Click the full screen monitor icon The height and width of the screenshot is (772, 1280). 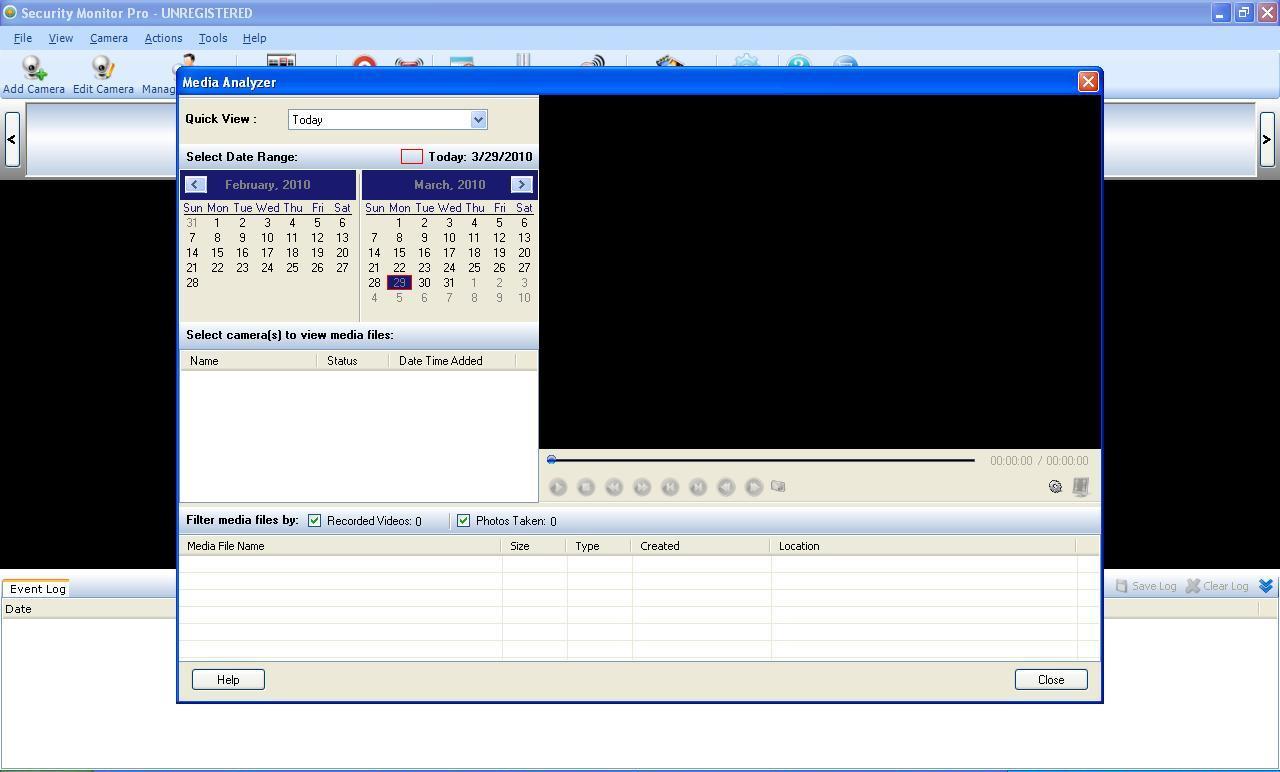pyautogui.click(x=1081, y=487)
